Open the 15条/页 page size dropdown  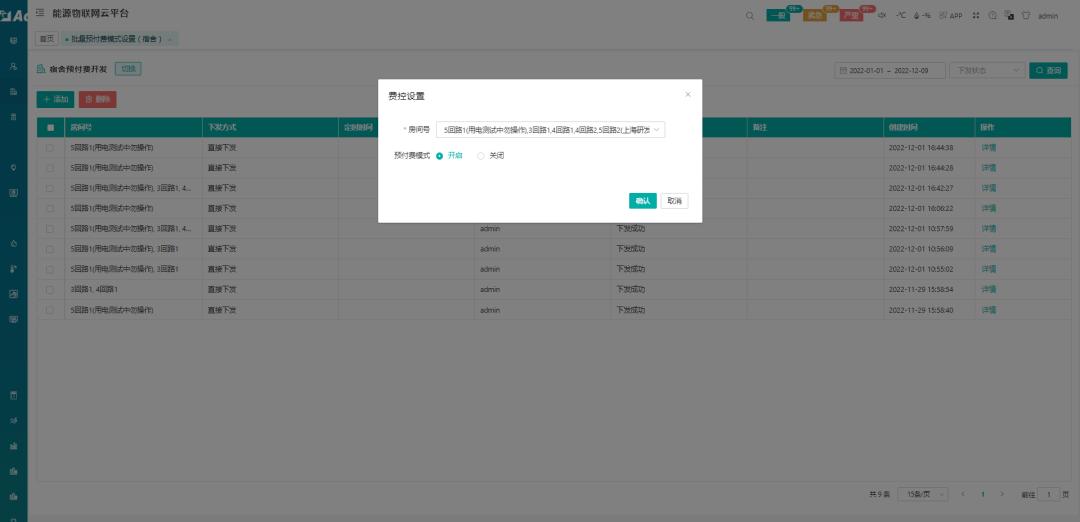[x=923, y=494]
